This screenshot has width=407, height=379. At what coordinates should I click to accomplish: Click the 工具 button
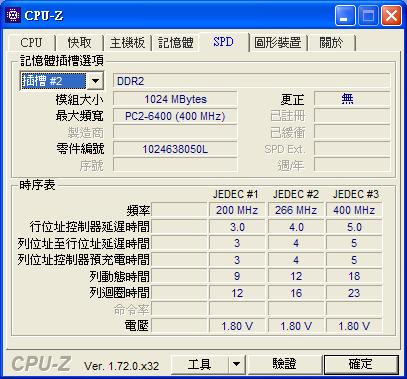(200, 364)
